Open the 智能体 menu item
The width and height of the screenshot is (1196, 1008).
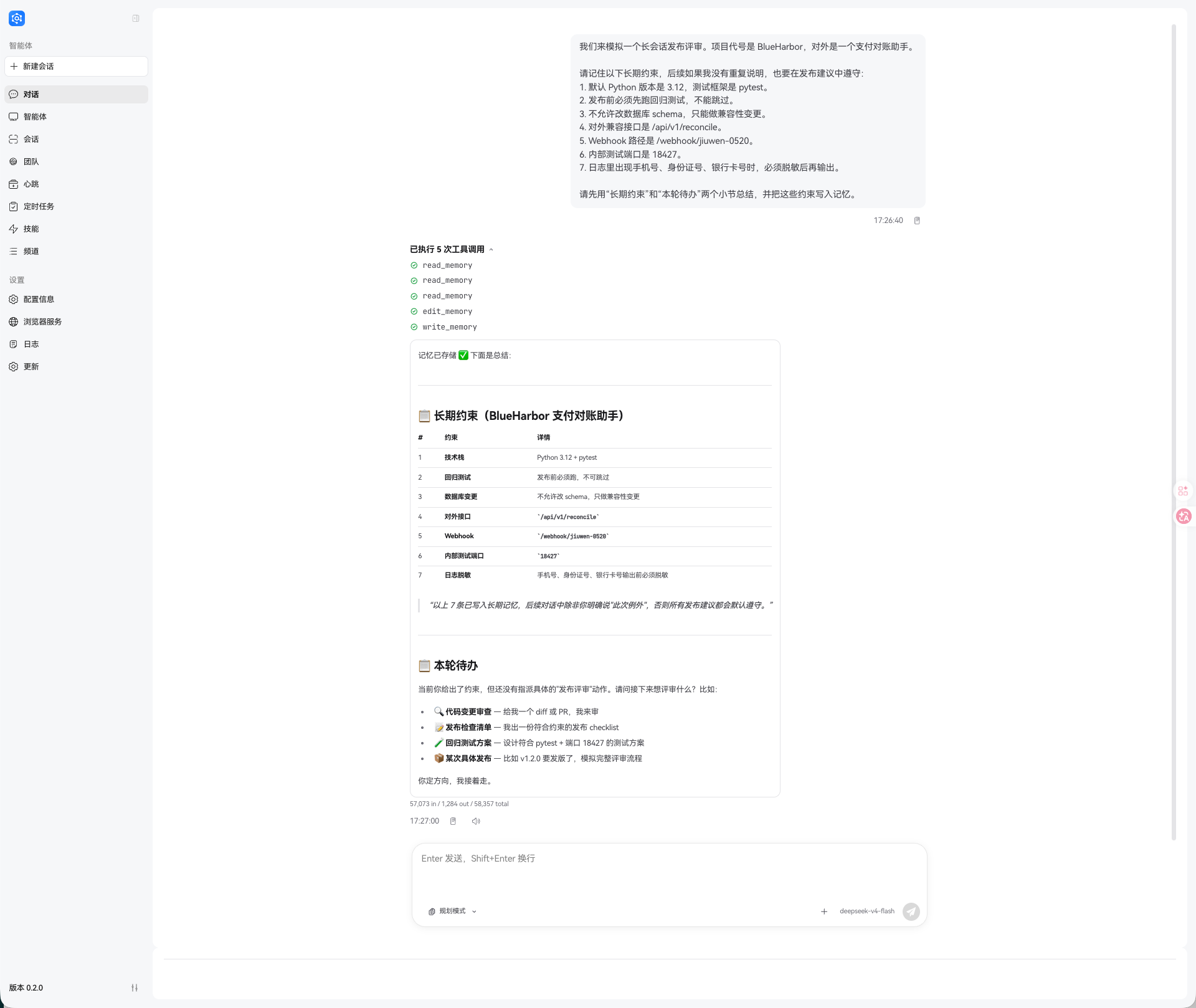pos(76,116)
